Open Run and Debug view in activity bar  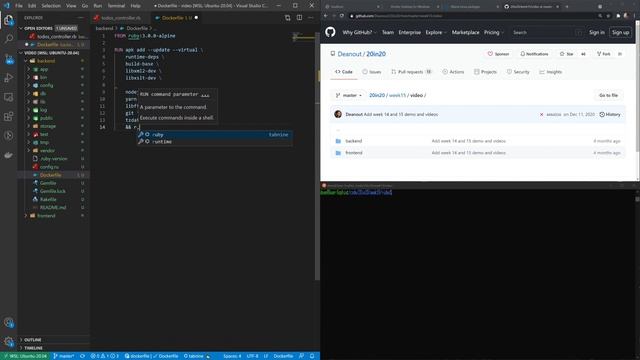pos(9,78)
